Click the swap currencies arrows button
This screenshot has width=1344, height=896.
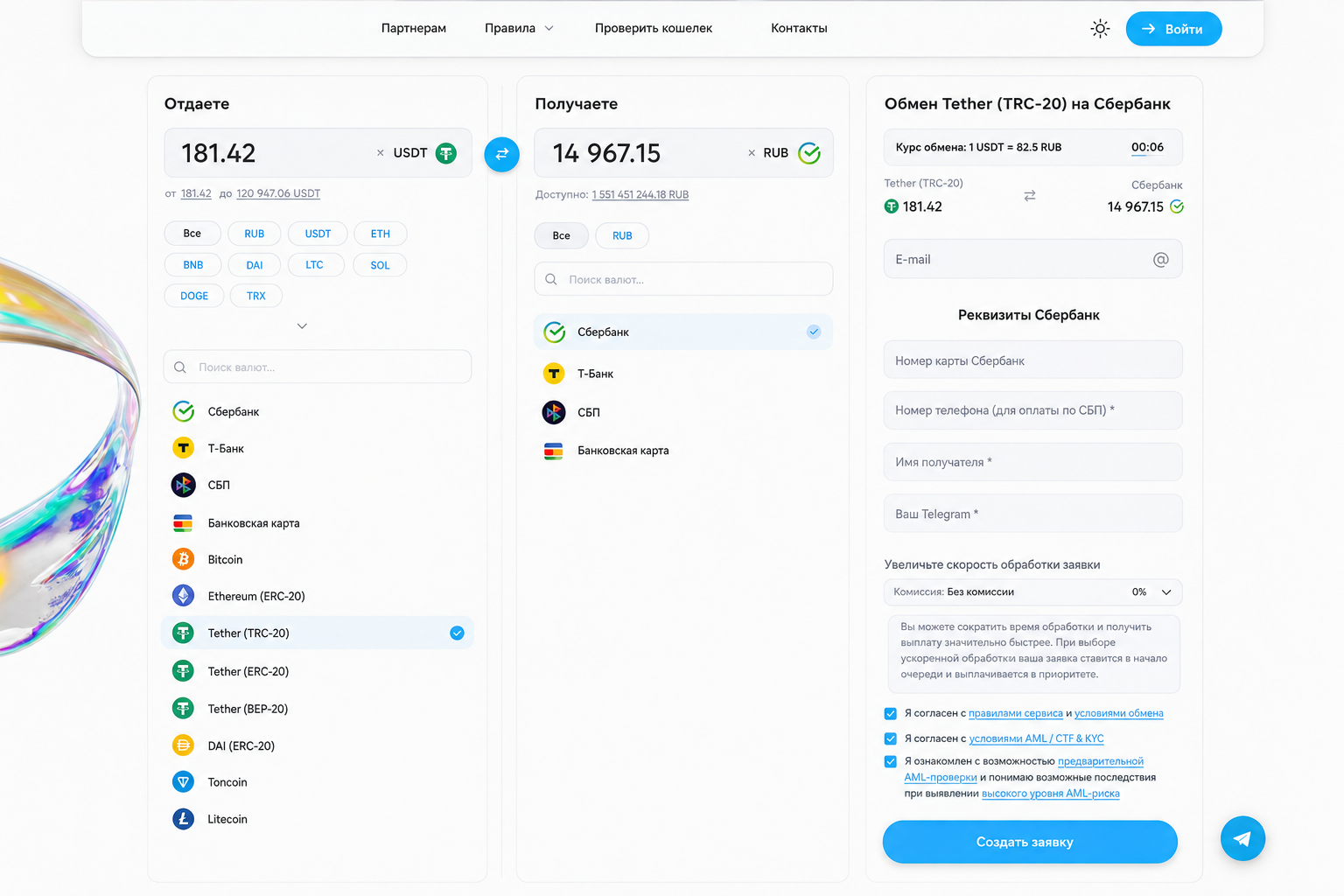point(501,154)
